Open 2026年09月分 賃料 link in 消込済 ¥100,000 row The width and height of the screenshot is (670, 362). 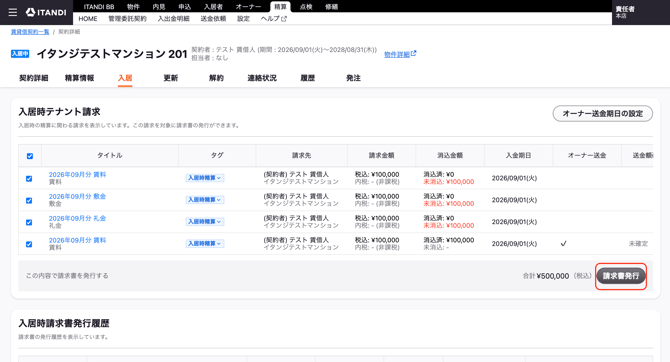[77, 240]
